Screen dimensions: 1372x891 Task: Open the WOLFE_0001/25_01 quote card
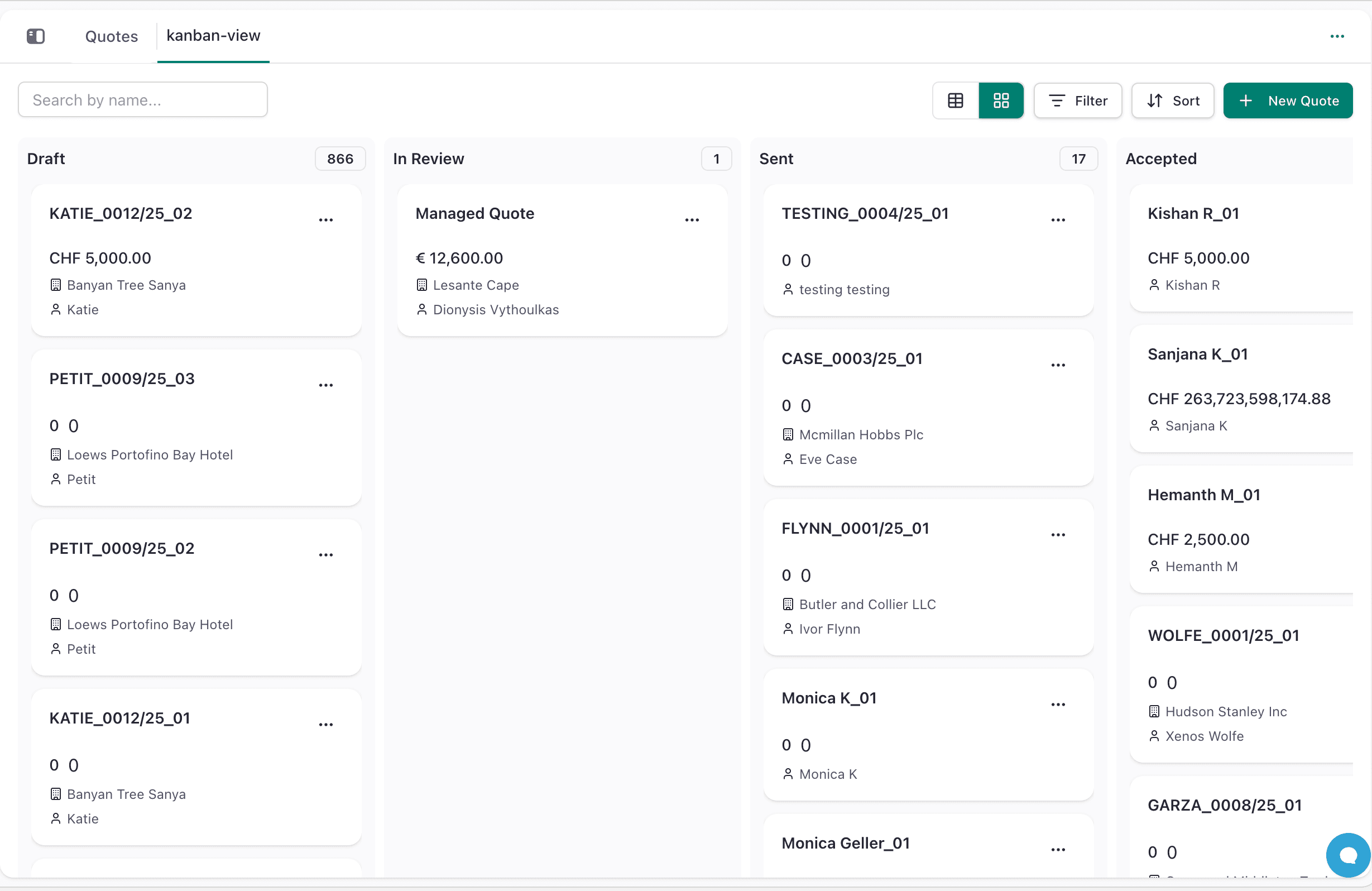click(1241, 684)
